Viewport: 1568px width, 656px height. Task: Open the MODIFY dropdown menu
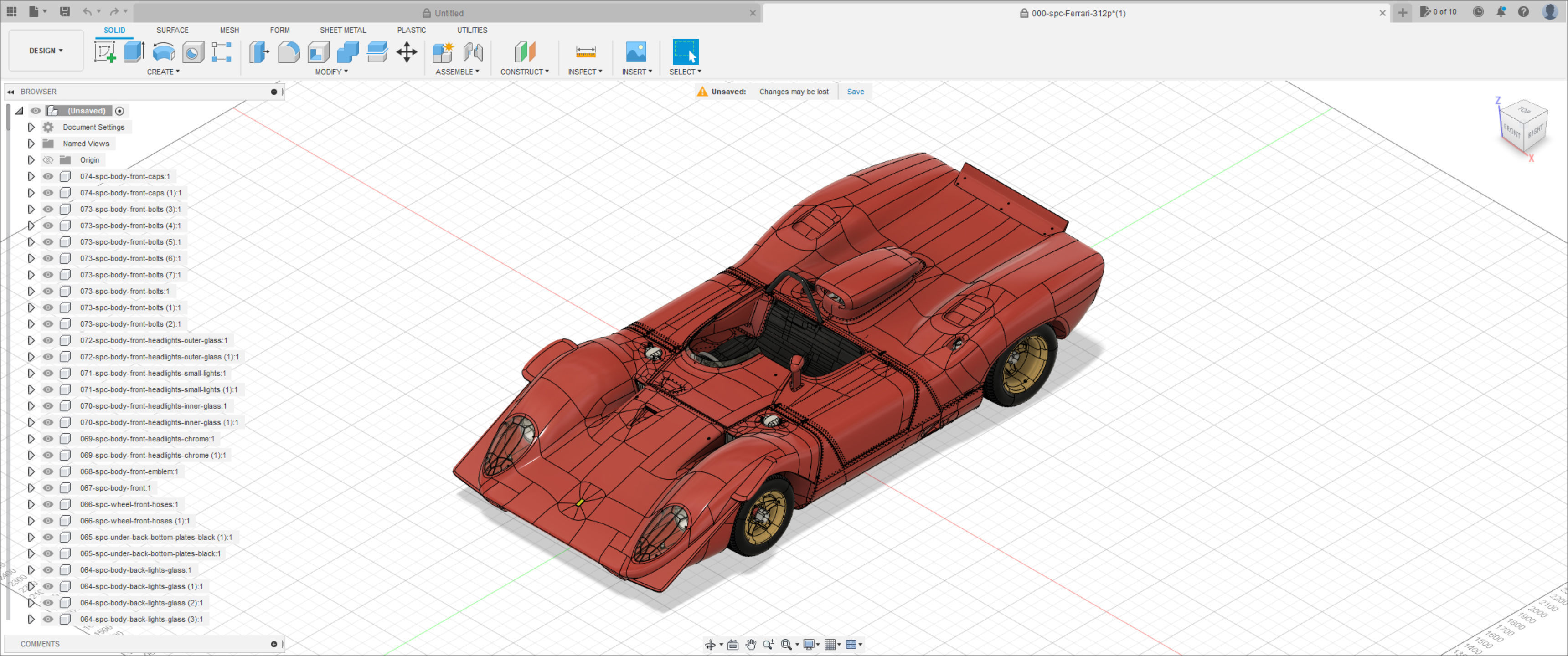(x=331, y=72)
